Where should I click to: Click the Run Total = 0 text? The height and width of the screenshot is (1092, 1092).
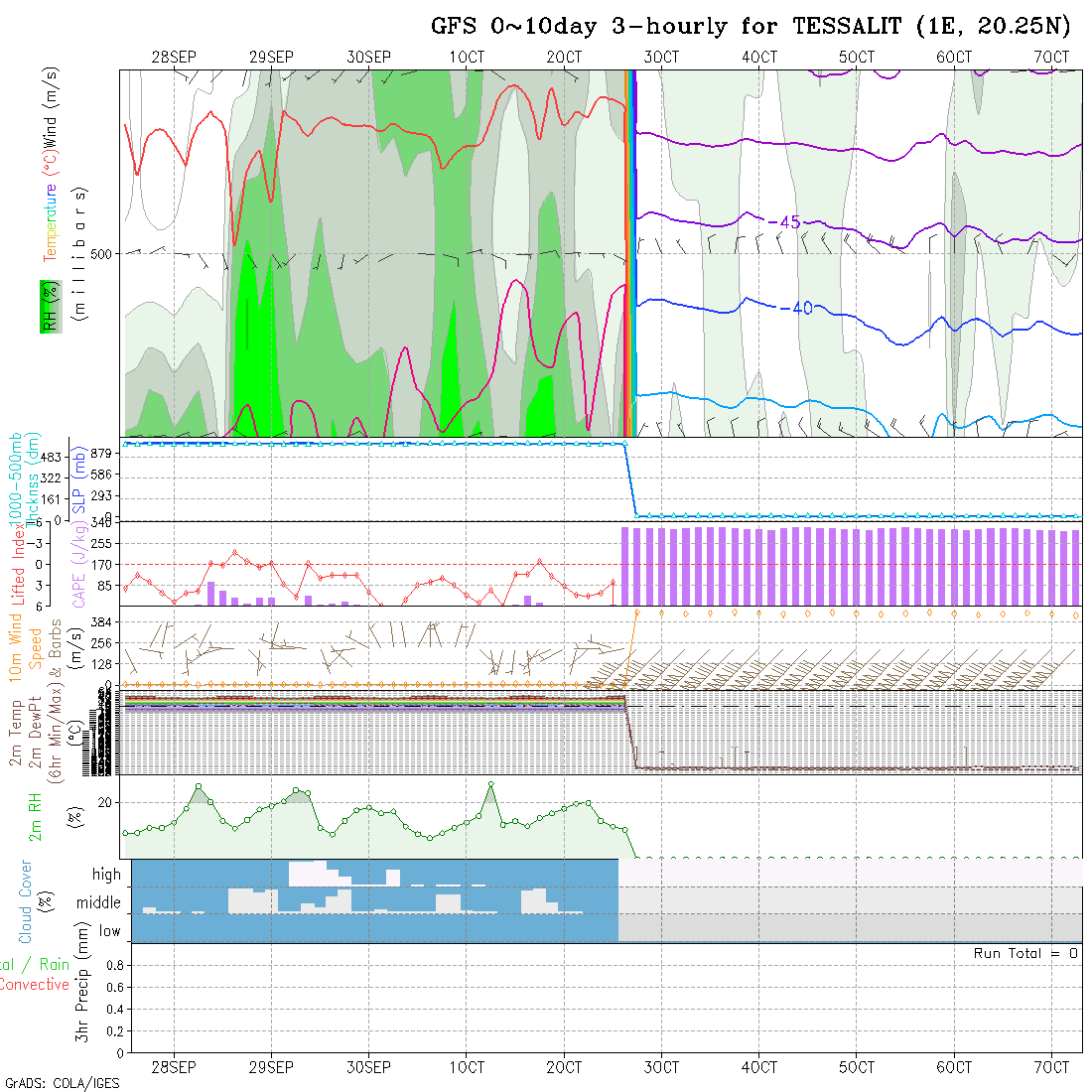(1025, 953)
